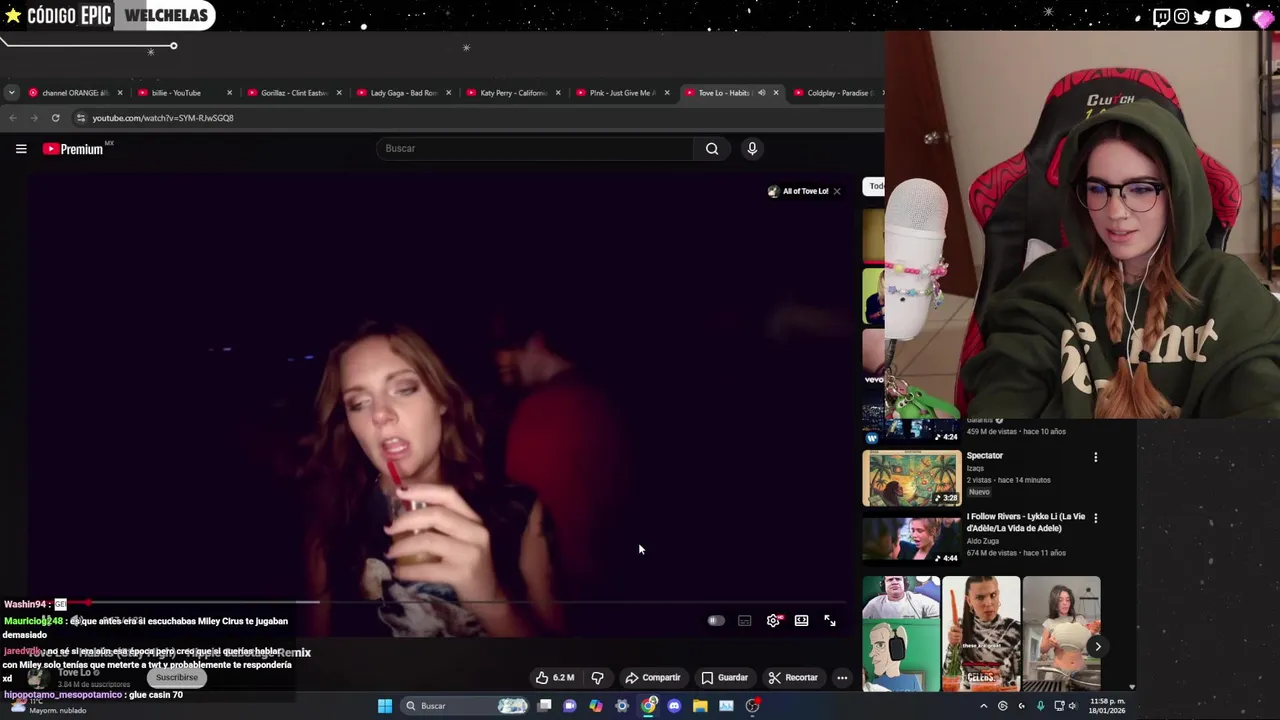Like the video showing 6.2 M
Screen dimensions: 1280x720
(554, 678)
